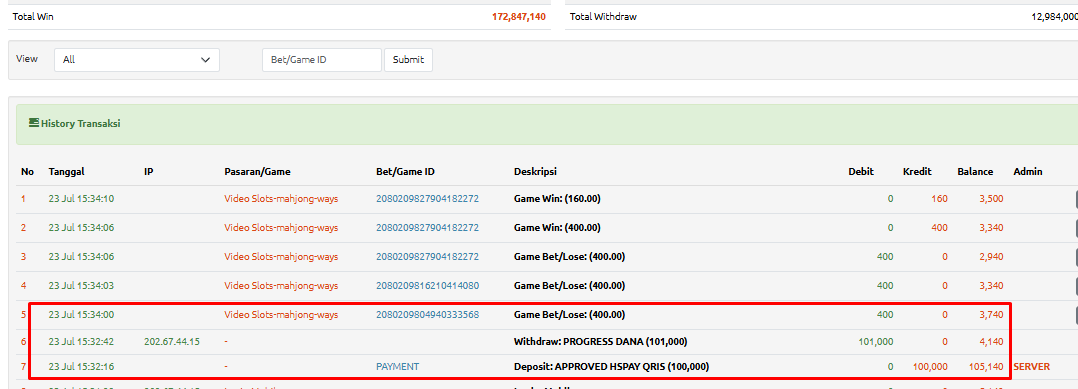The height and width of the screenshot is (389, 1078).
Task: Click the Submit button
Action: click(408, 60)
